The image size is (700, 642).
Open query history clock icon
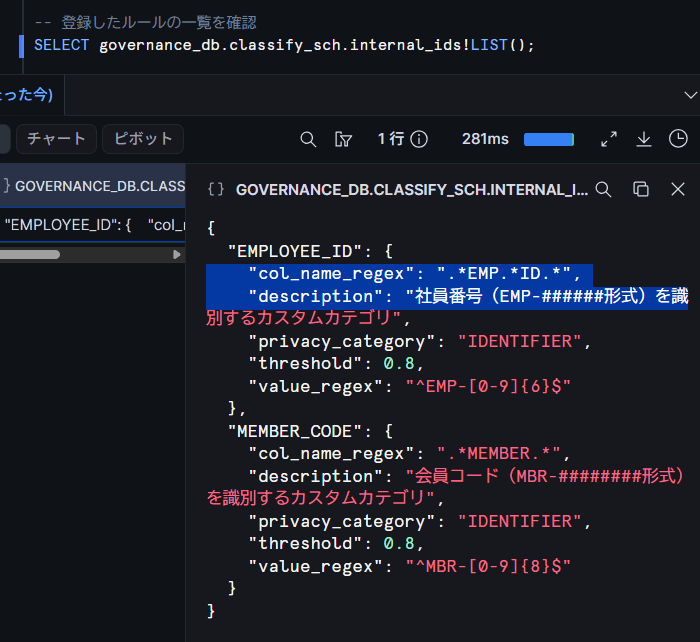678,139
